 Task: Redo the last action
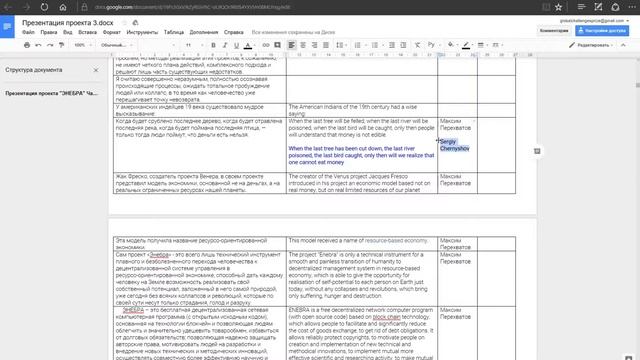50,45
